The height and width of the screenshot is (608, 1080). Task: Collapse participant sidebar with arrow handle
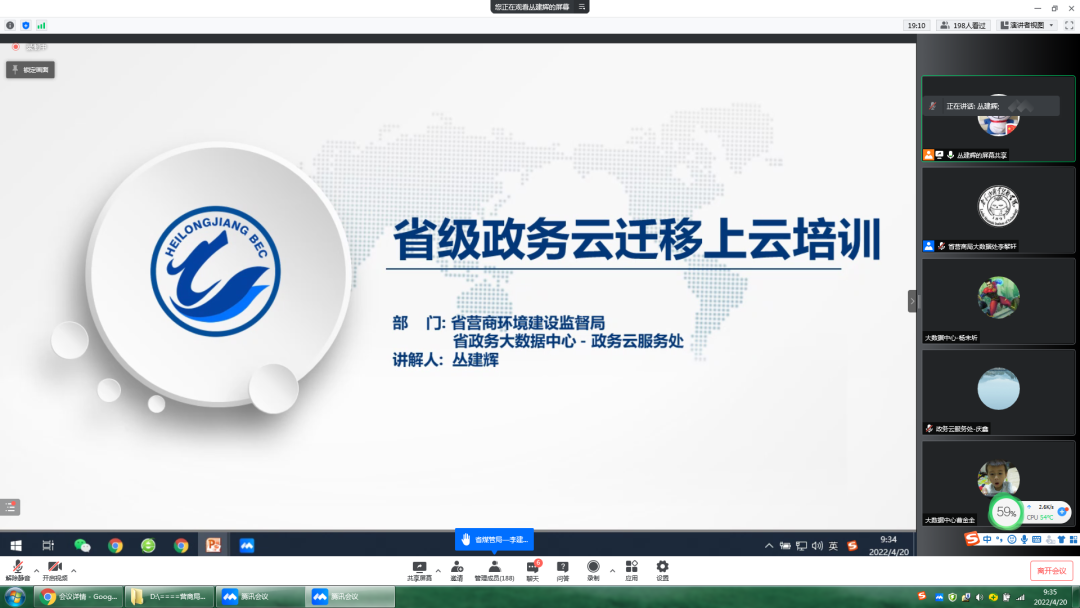point(912,301)
